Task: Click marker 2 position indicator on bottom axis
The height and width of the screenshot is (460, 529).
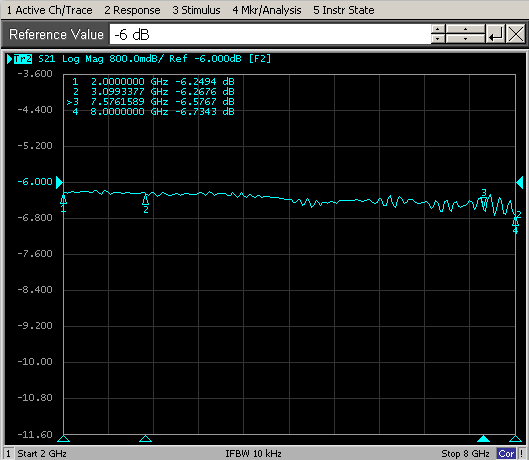Action: tap(145, 439)
